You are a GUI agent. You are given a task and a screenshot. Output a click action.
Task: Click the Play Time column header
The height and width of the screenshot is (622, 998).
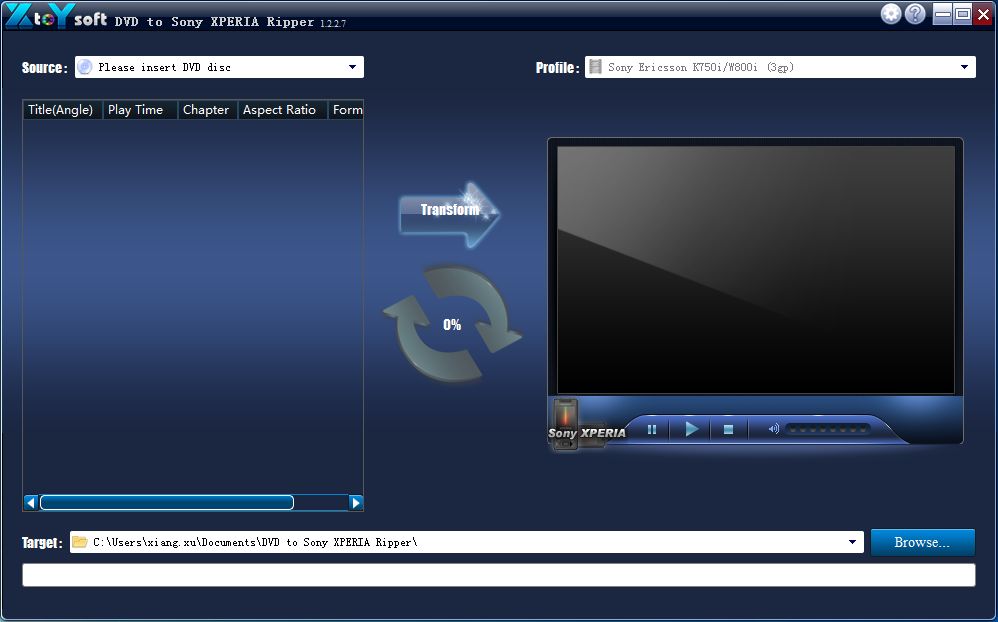(140, 110)
